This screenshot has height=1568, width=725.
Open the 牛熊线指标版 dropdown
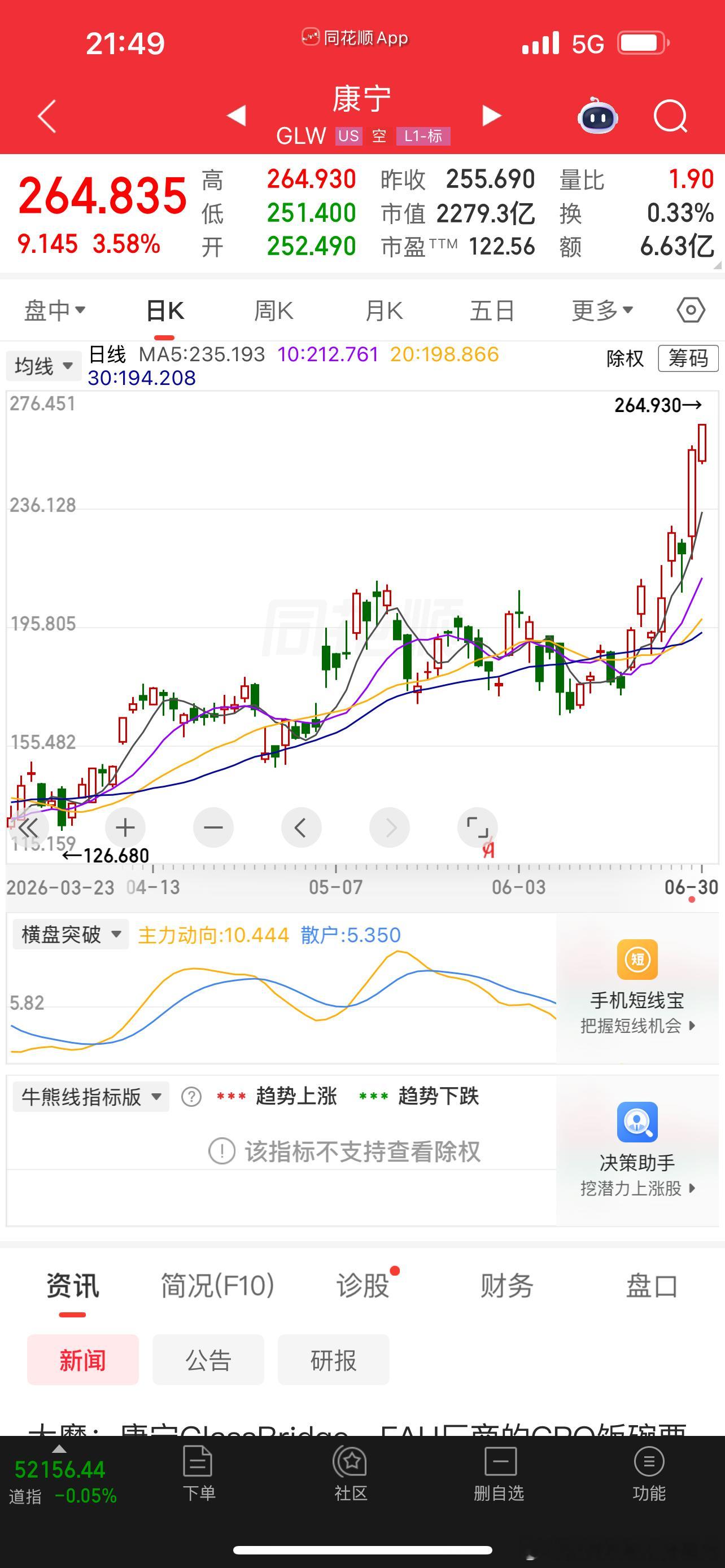(x=91, y=1097)
